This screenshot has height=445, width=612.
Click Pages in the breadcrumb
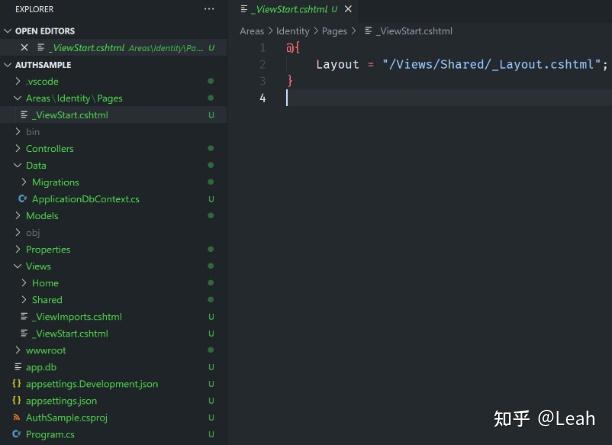(x=334, y=31)
